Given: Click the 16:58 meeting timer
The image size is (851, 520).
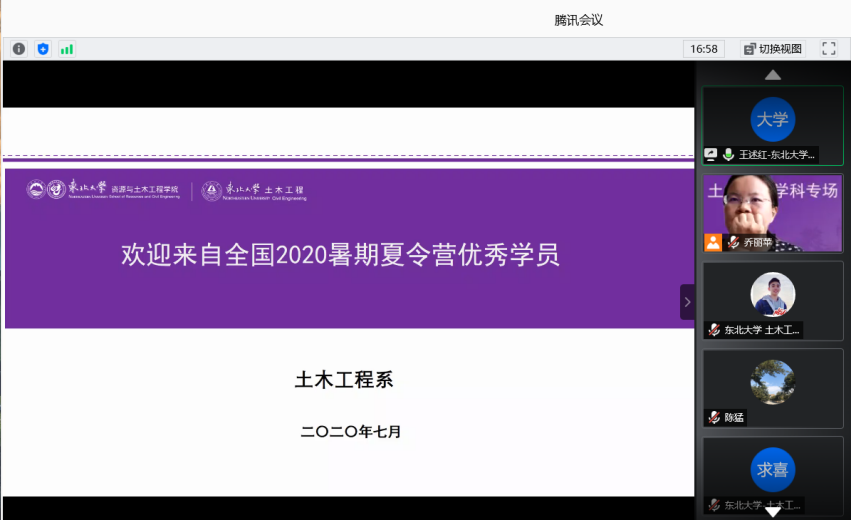Looking at the screenshot, I should [704, 49].
